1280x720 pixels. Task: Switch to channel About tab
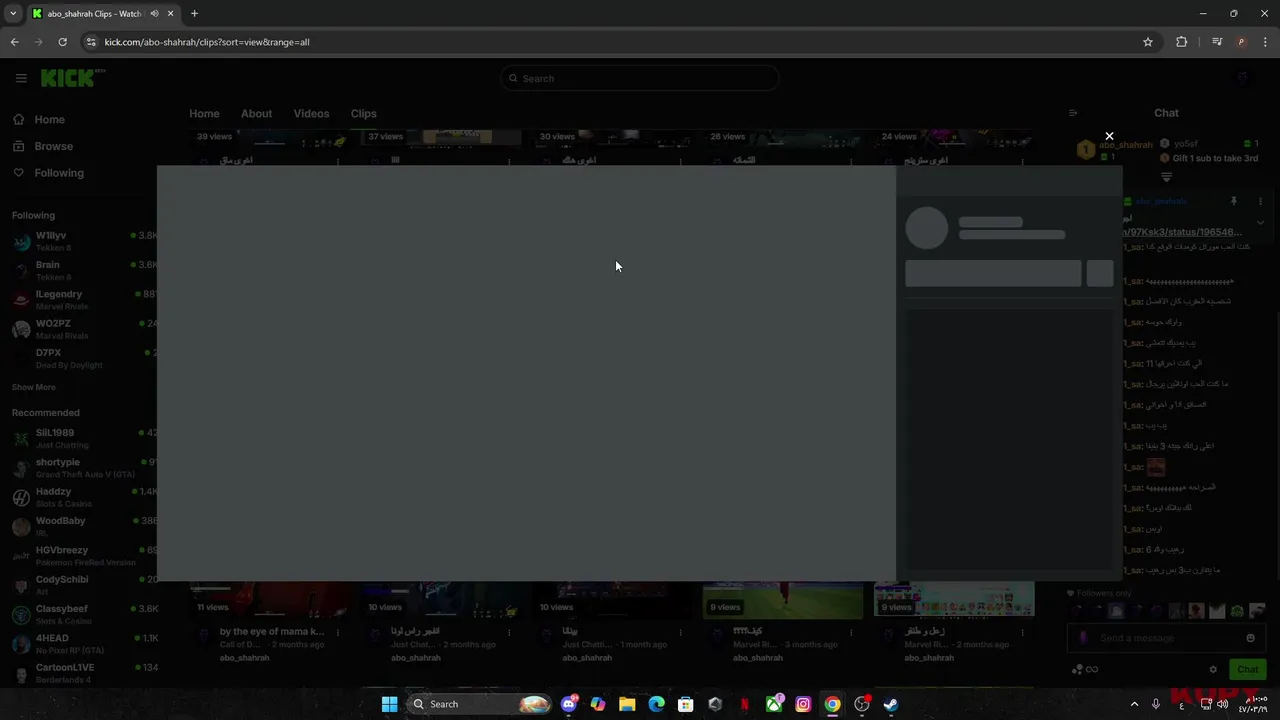tap(256, 114)
